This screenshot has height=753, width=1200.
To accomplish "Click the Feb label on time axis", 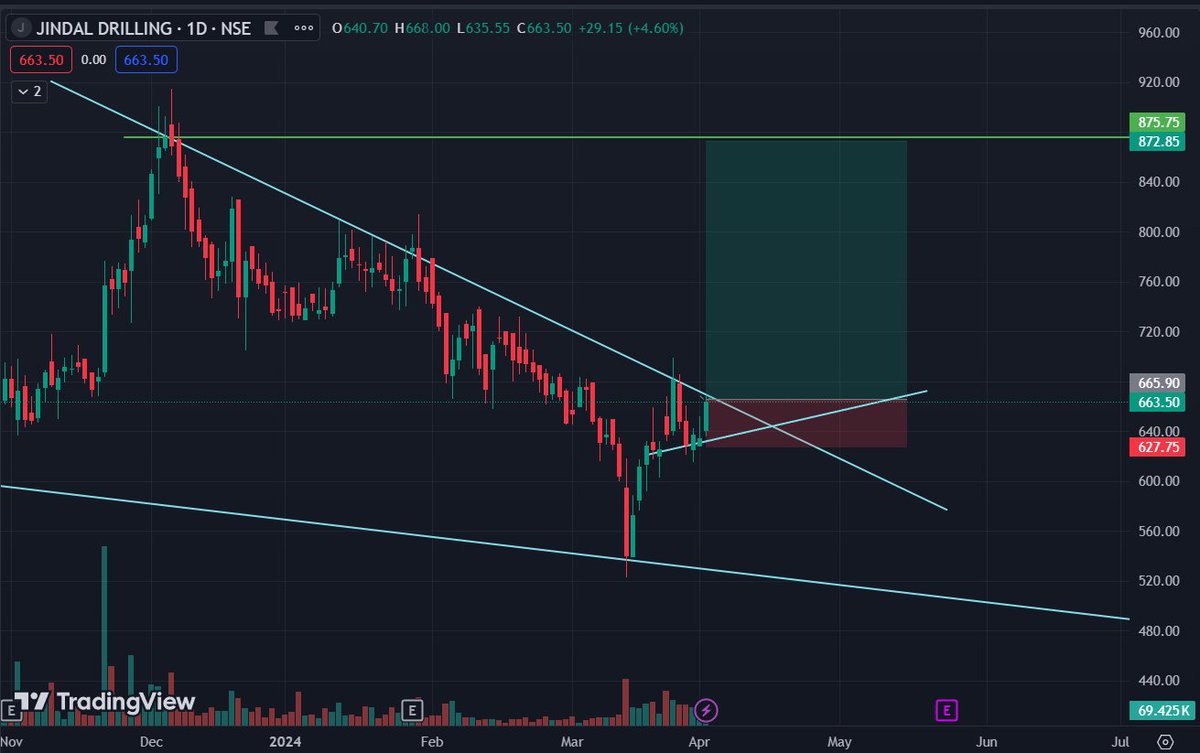I will 432,742.
